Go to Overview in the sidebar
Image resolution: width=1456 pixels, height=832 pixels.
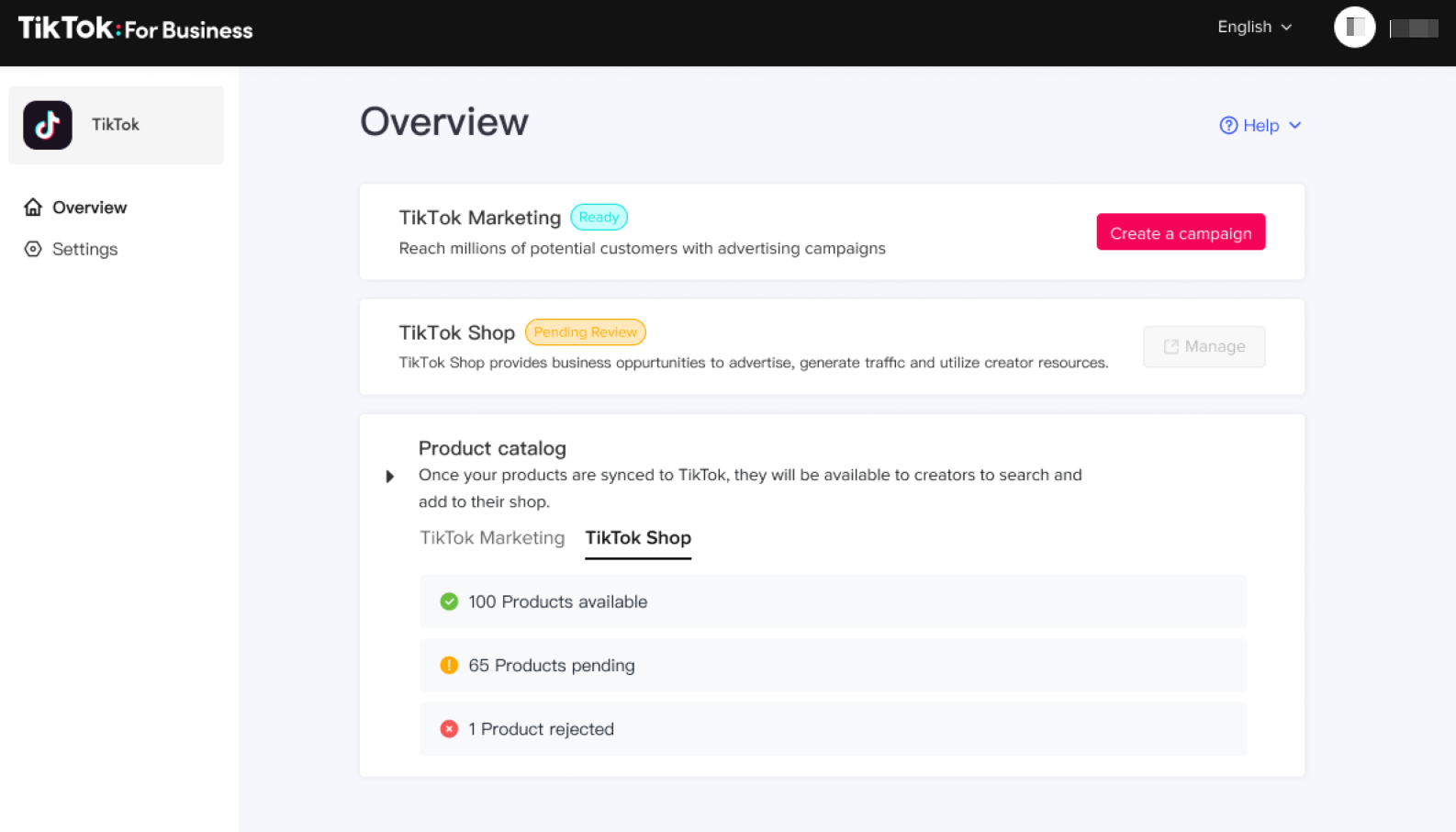pos(89,208)
